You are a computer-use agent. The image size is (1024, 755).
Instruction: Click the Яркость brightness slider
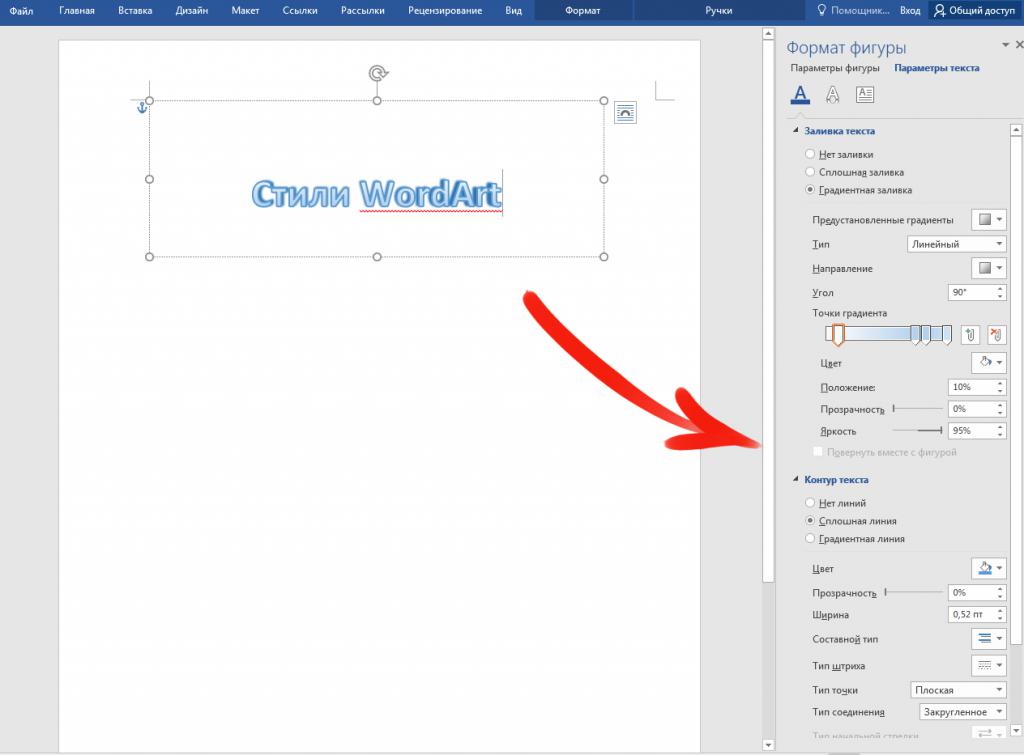pyautogui.click(x=917, y=430)
